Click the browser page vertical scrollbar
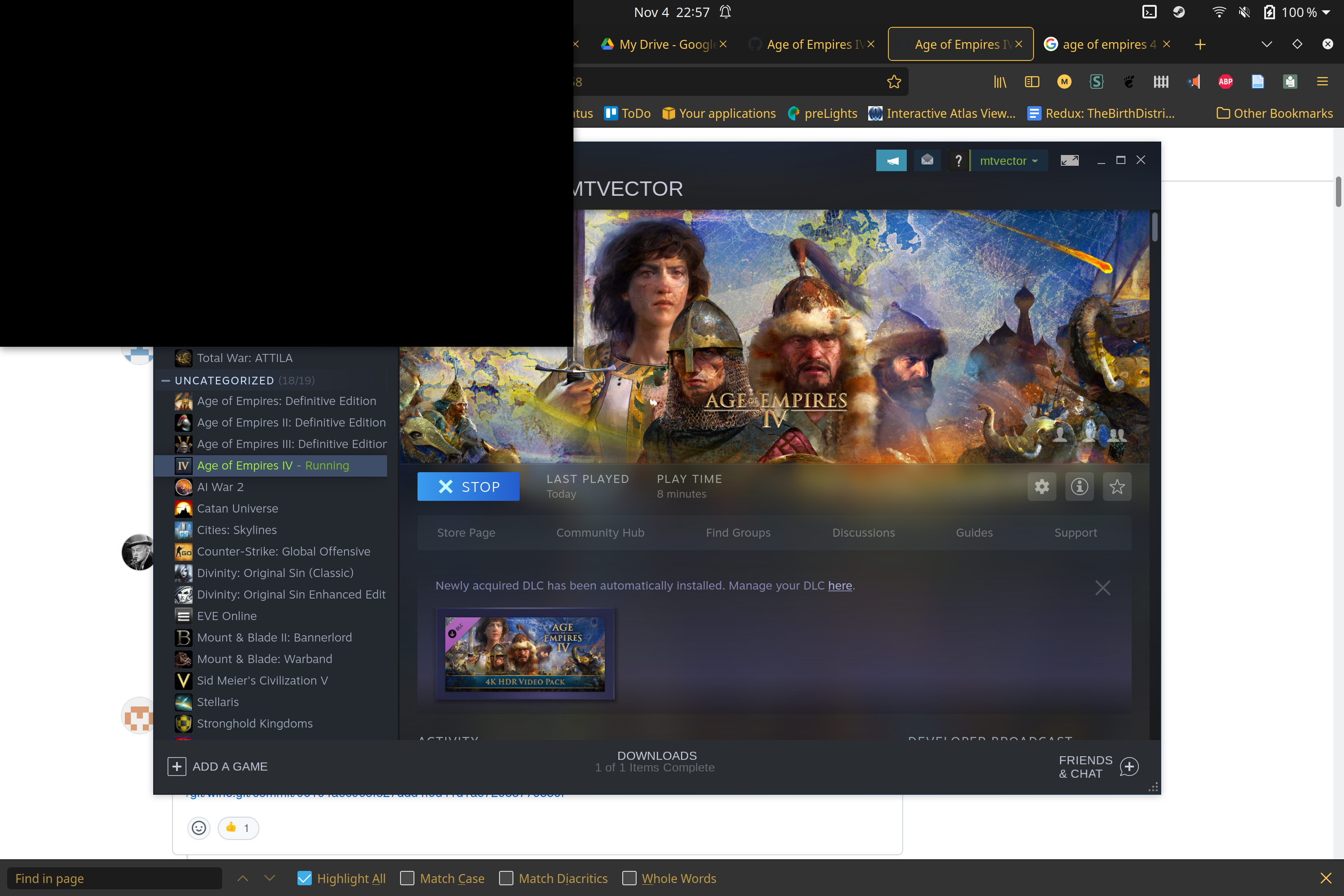 click(x=1338, y=192)
